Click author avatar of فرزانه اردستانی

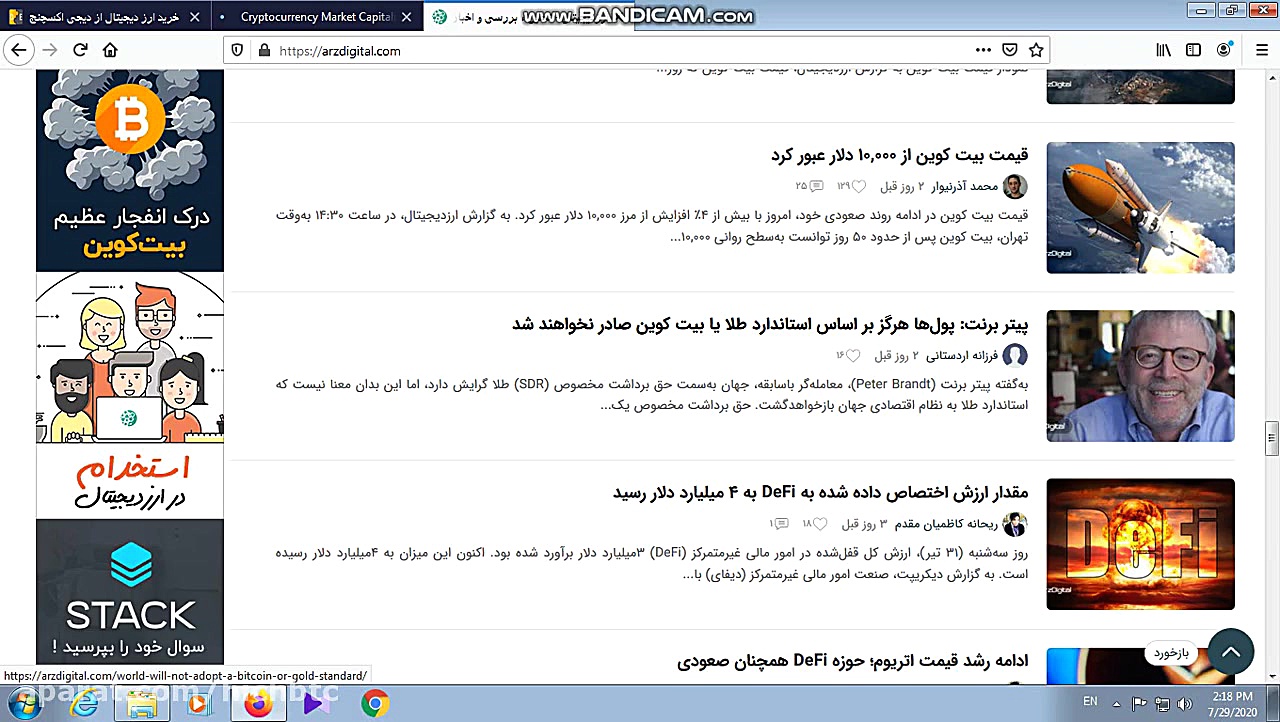(1015, 356)
